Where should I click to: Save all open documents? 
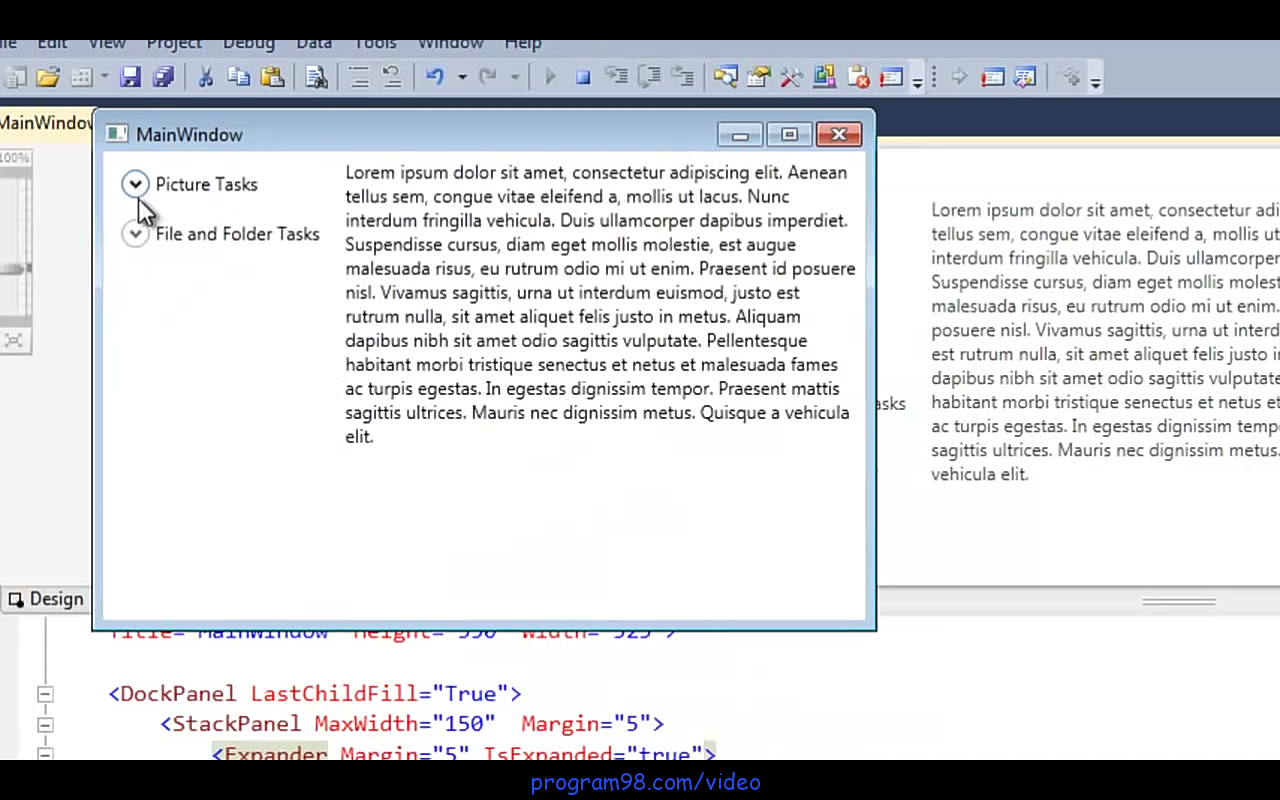164,77
